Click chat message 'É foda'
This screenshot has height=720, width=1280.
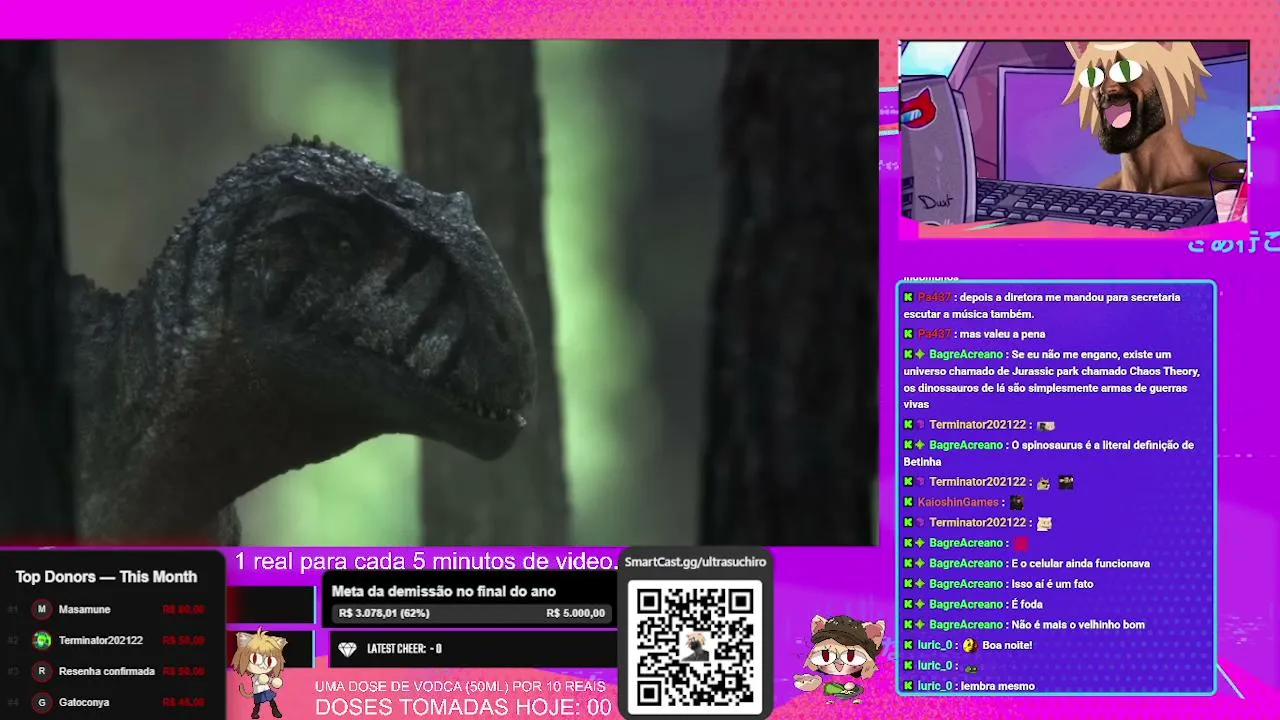(x=1027, y=604)
